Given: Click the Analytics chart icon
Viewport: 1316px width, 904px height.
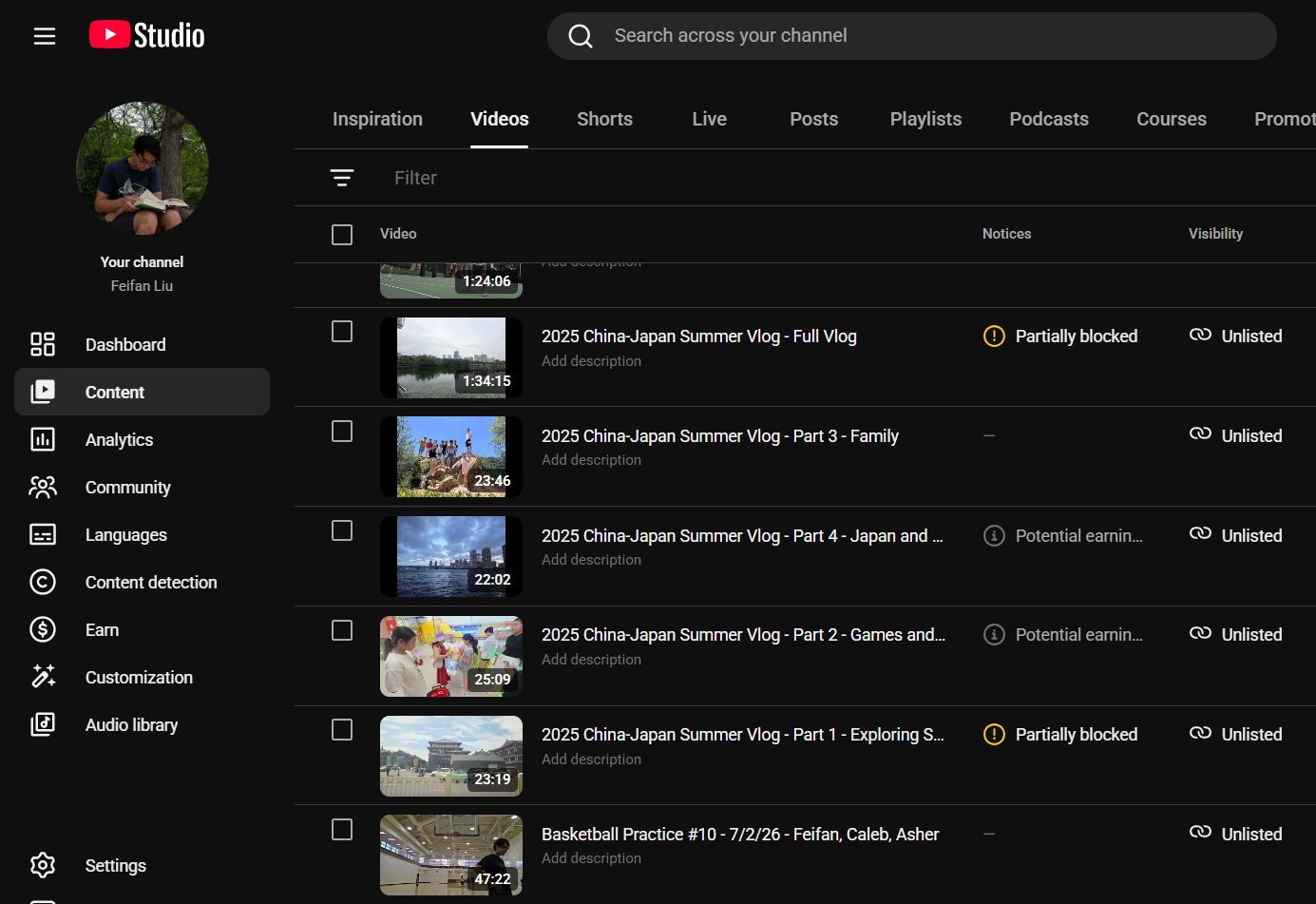Looking at the screenshot, I should (x=43, y=439).
